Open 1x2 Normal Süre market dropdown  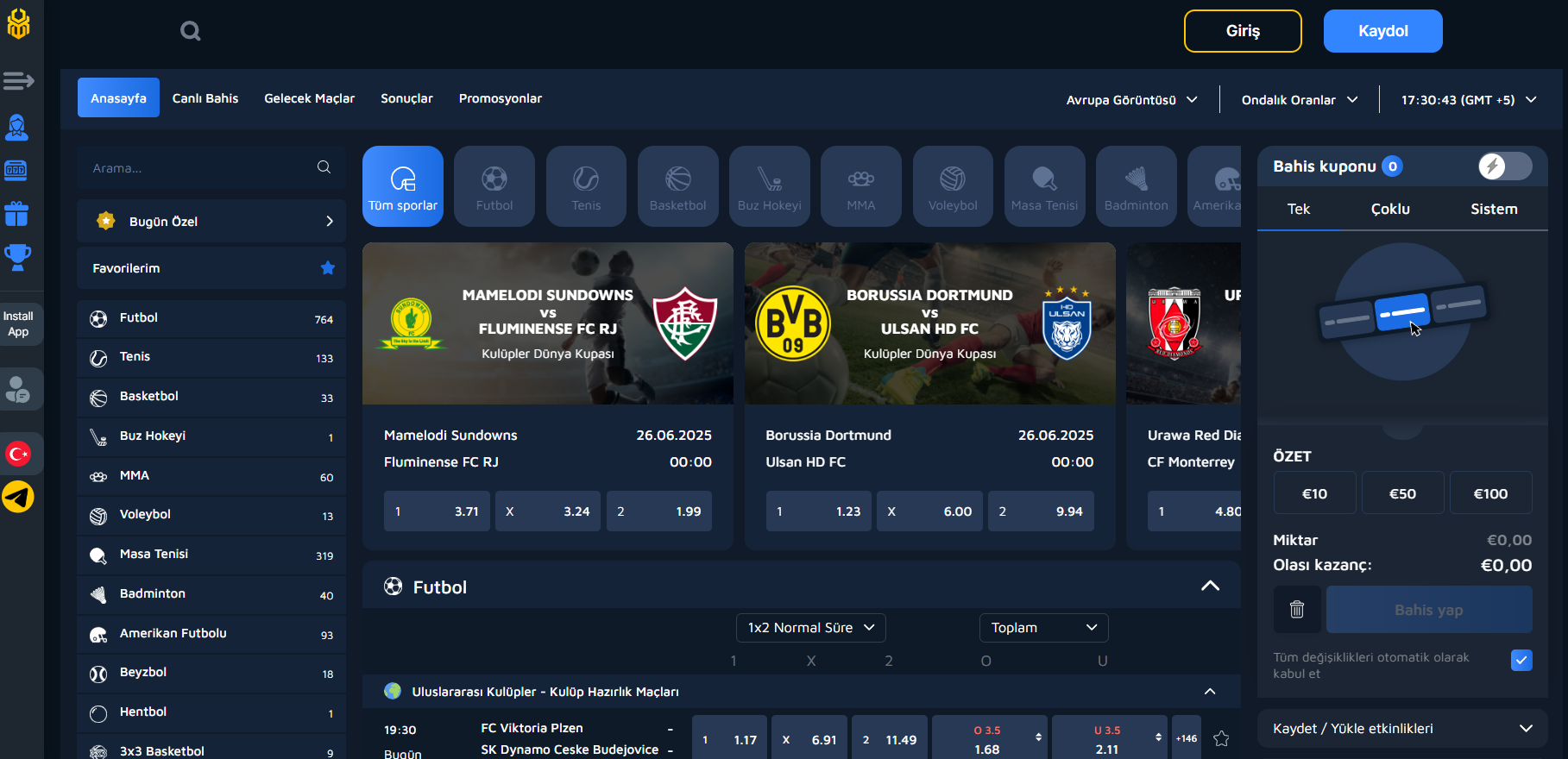coord(811,628)
